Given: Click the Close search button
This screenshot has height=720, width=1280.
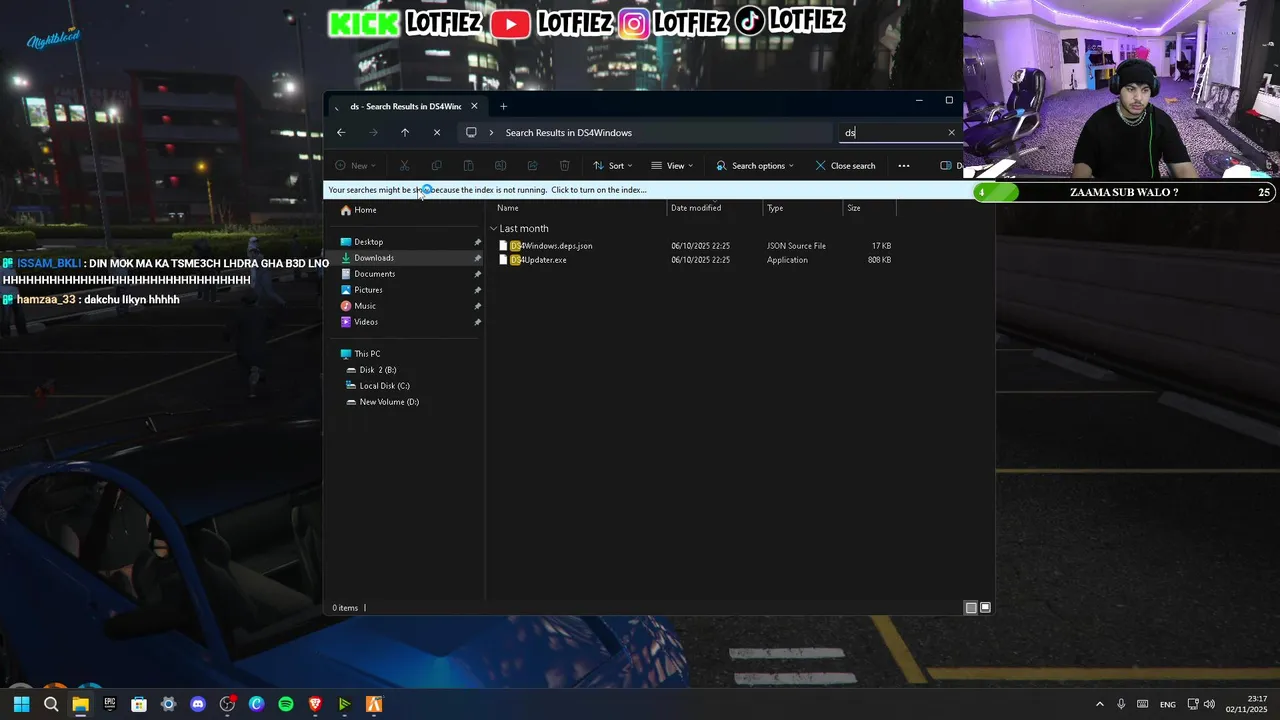Looking at the screenshot, I should tap(845, 165).
